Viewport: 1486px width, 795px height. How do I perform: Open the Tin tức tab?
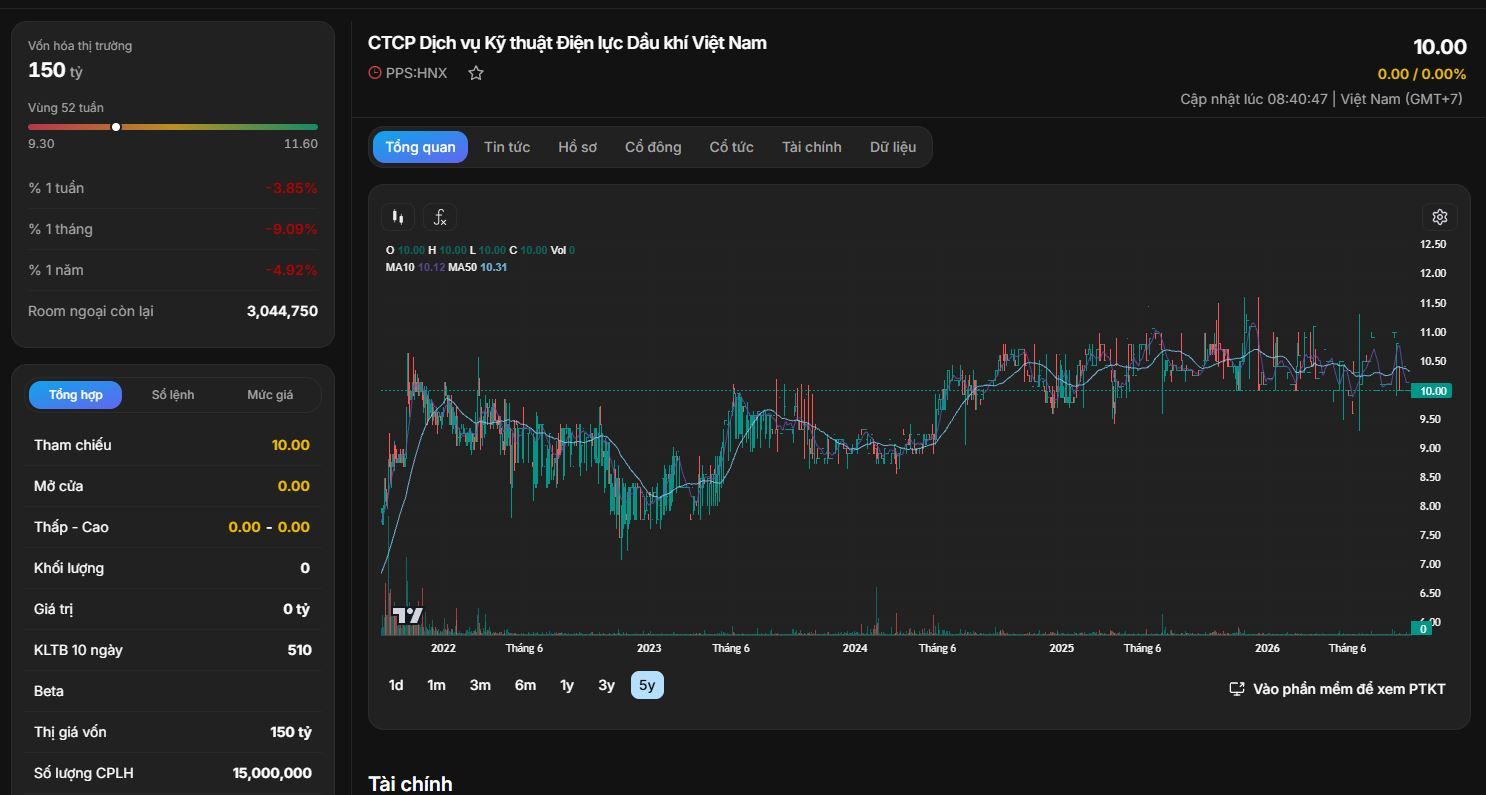[x=507, y=147]
